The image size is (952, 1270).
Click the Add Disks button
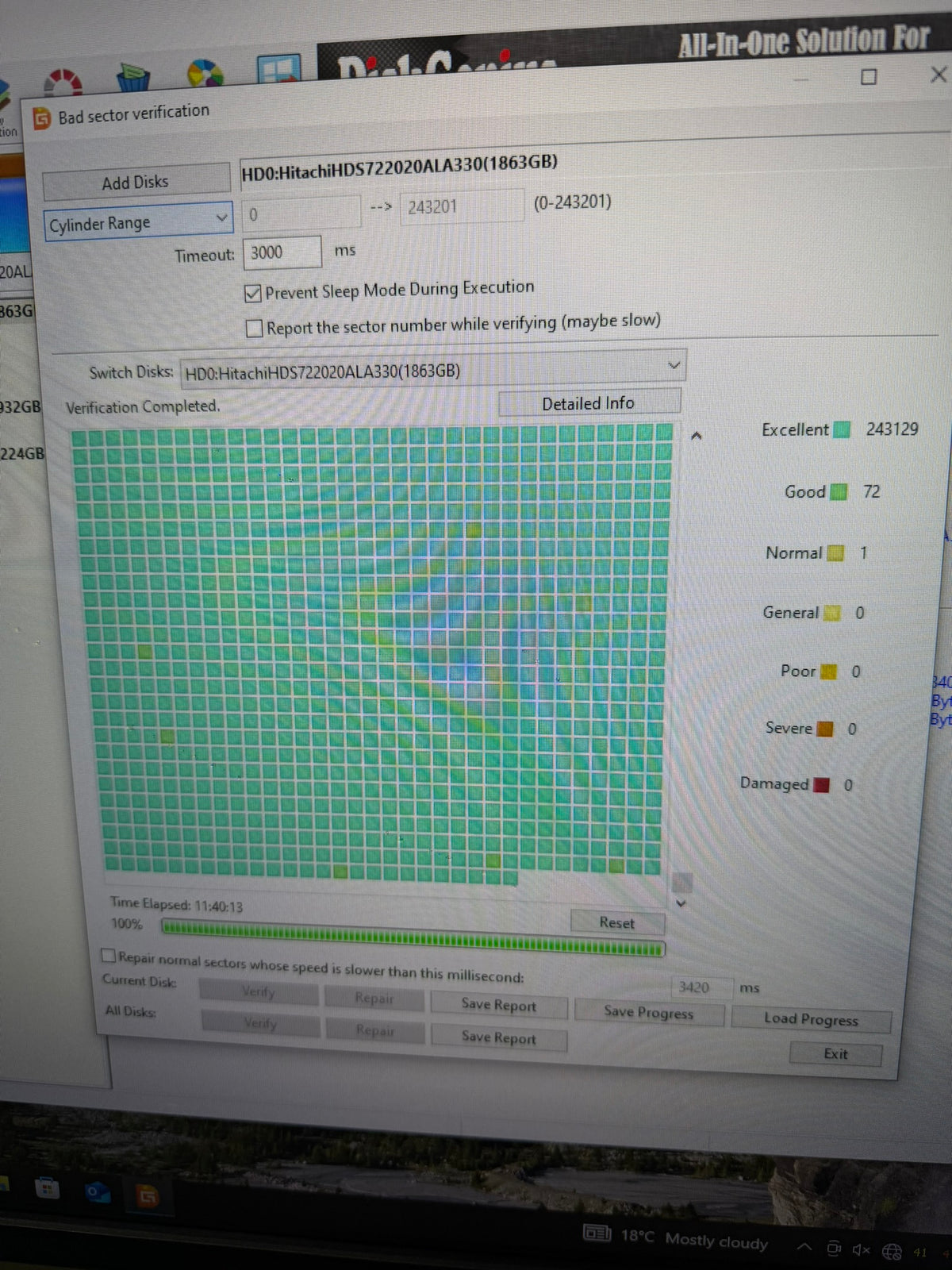pos(136,182)
